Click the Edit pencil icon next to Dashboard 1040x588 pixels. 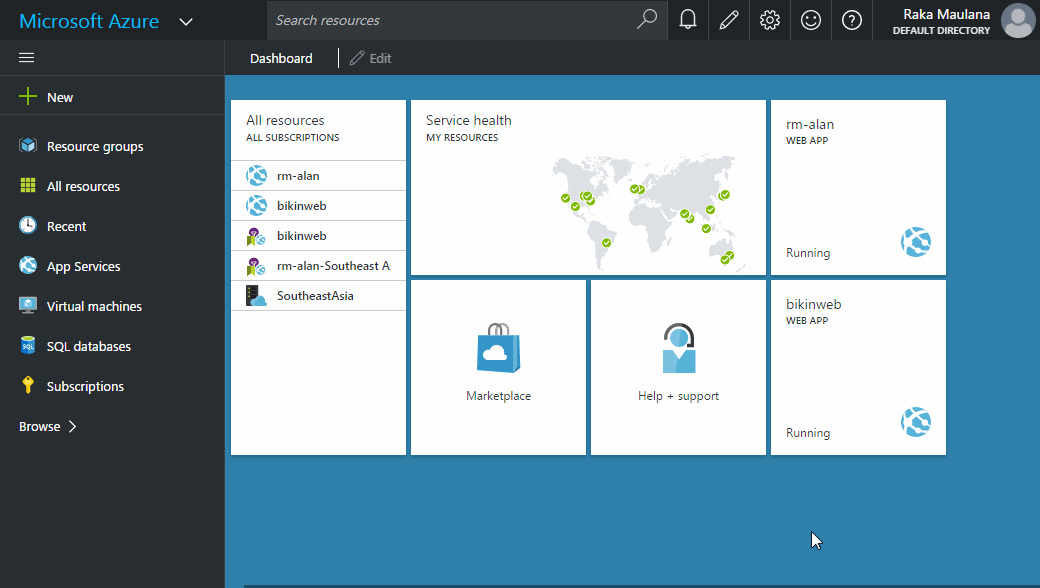point(357,58)
